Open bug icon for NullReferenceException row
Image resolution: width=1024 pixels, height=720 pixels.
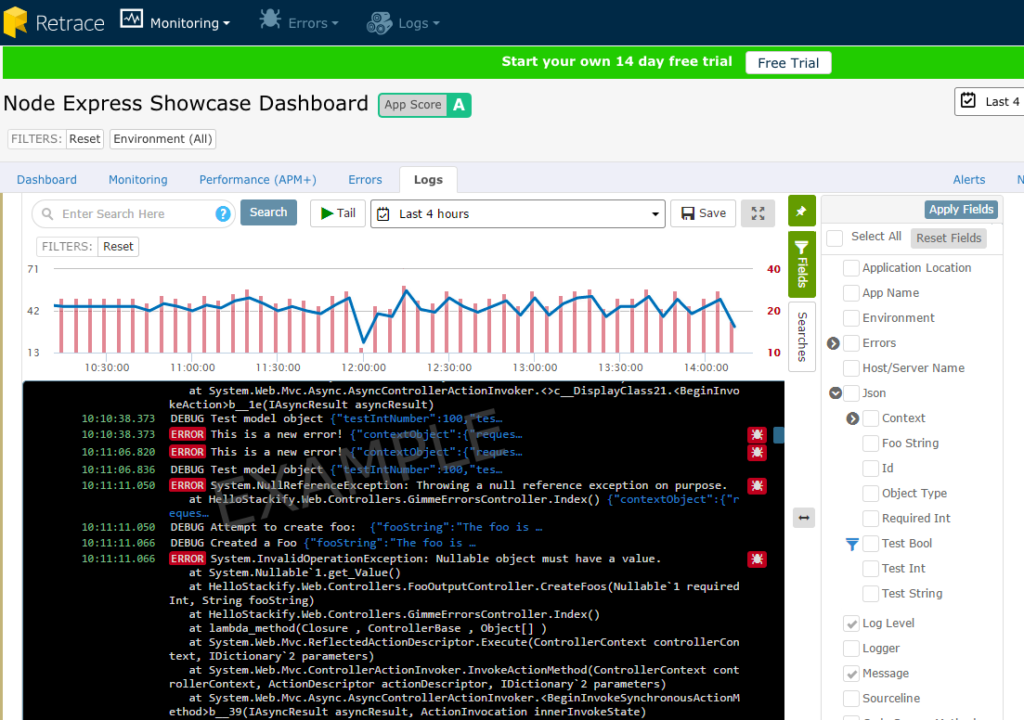click(x=757, y=485)
